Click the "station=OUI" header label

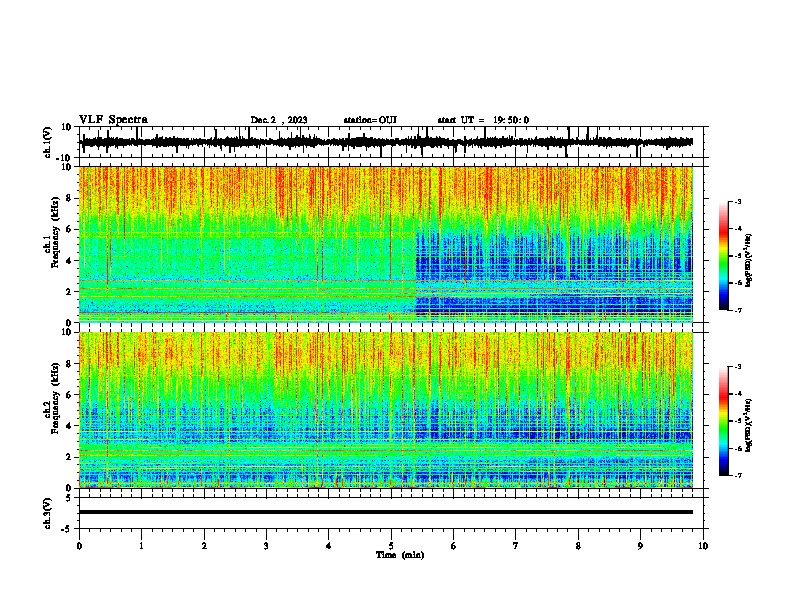370,120
